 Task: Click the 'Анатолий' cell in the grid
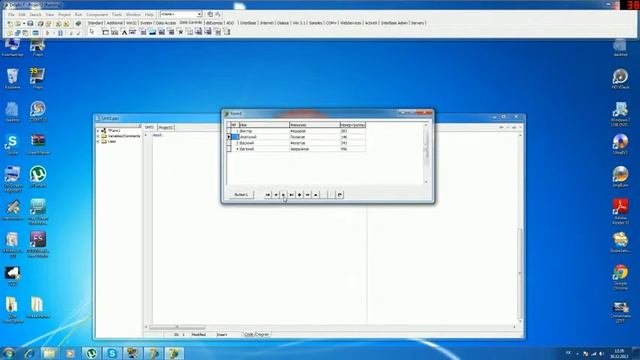point(264,137)
